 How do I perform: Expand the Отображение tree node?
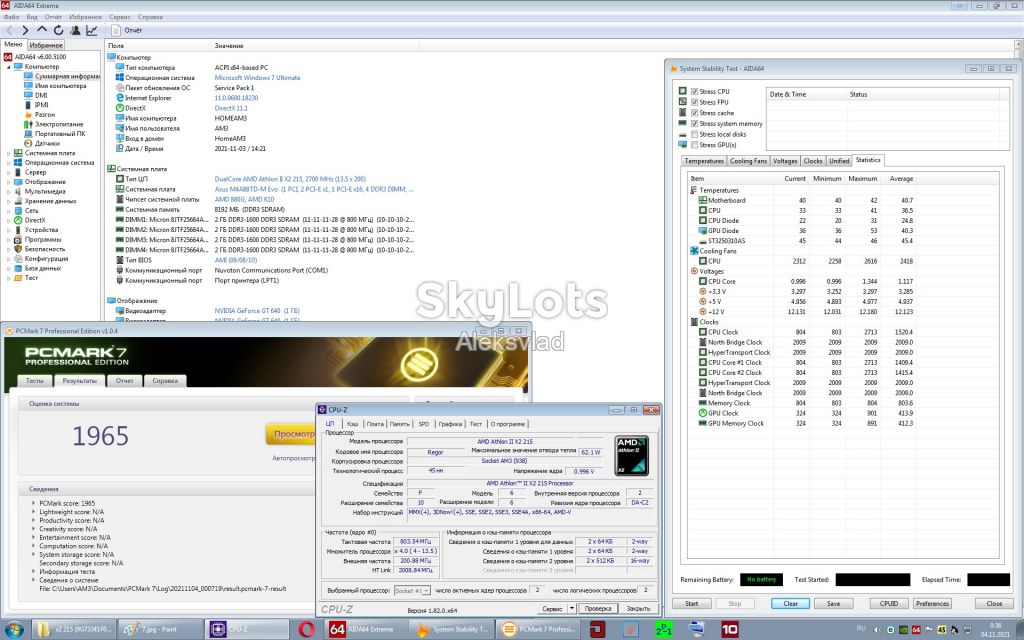coord(8,182)
